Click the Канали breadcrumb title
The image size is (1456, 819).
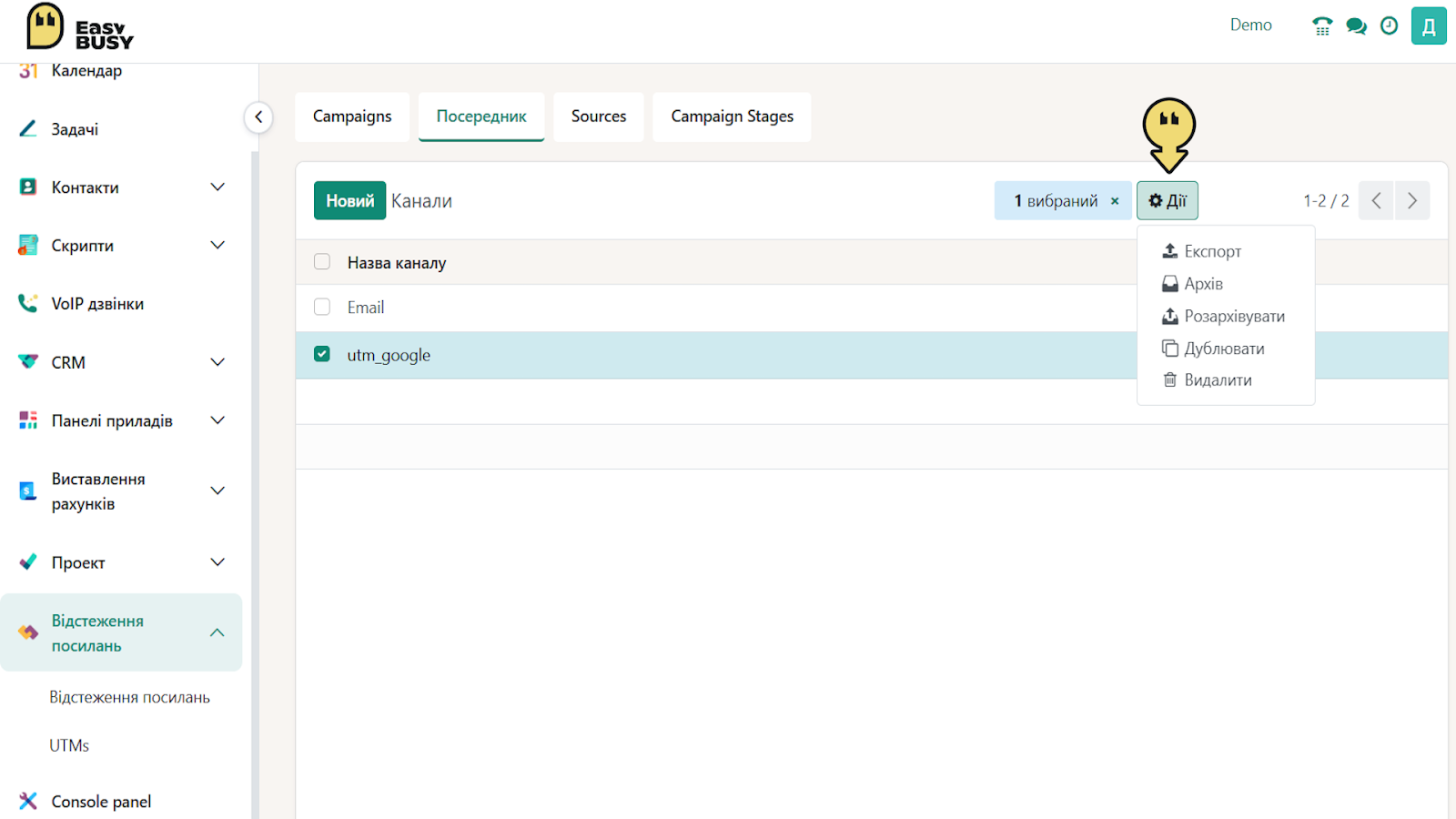[421, 201]
